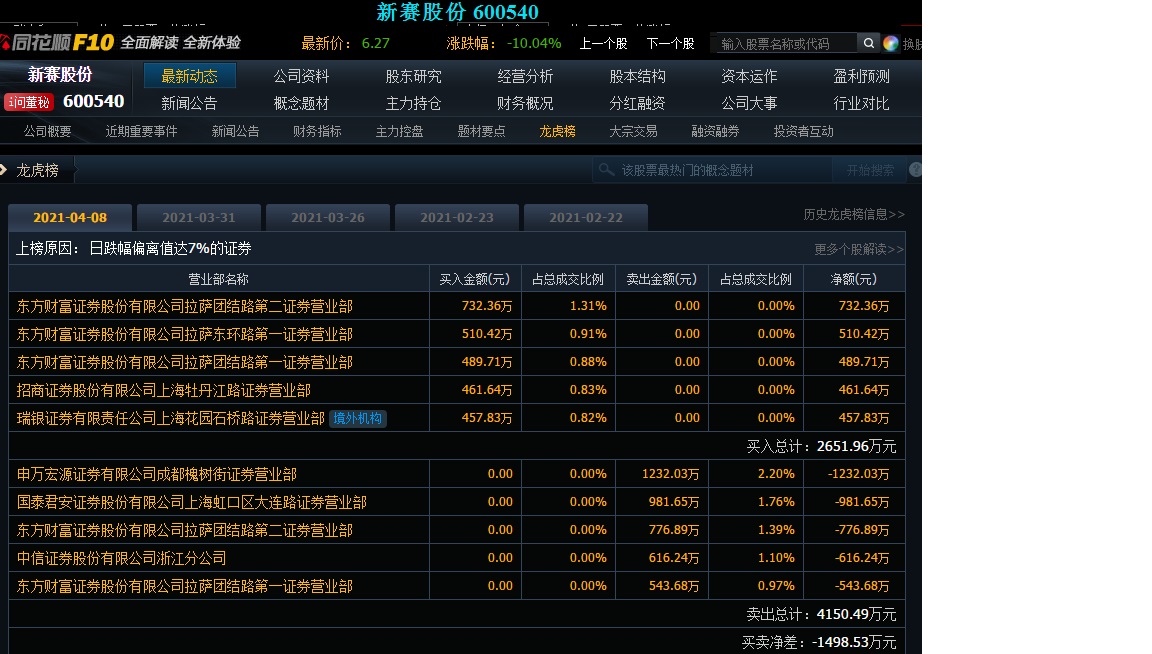Open 东方财富拉萨东环路第一证券营业部 row
This screenshot has height=654, width=1152.
pyautogui.click(x=457, y=334)
